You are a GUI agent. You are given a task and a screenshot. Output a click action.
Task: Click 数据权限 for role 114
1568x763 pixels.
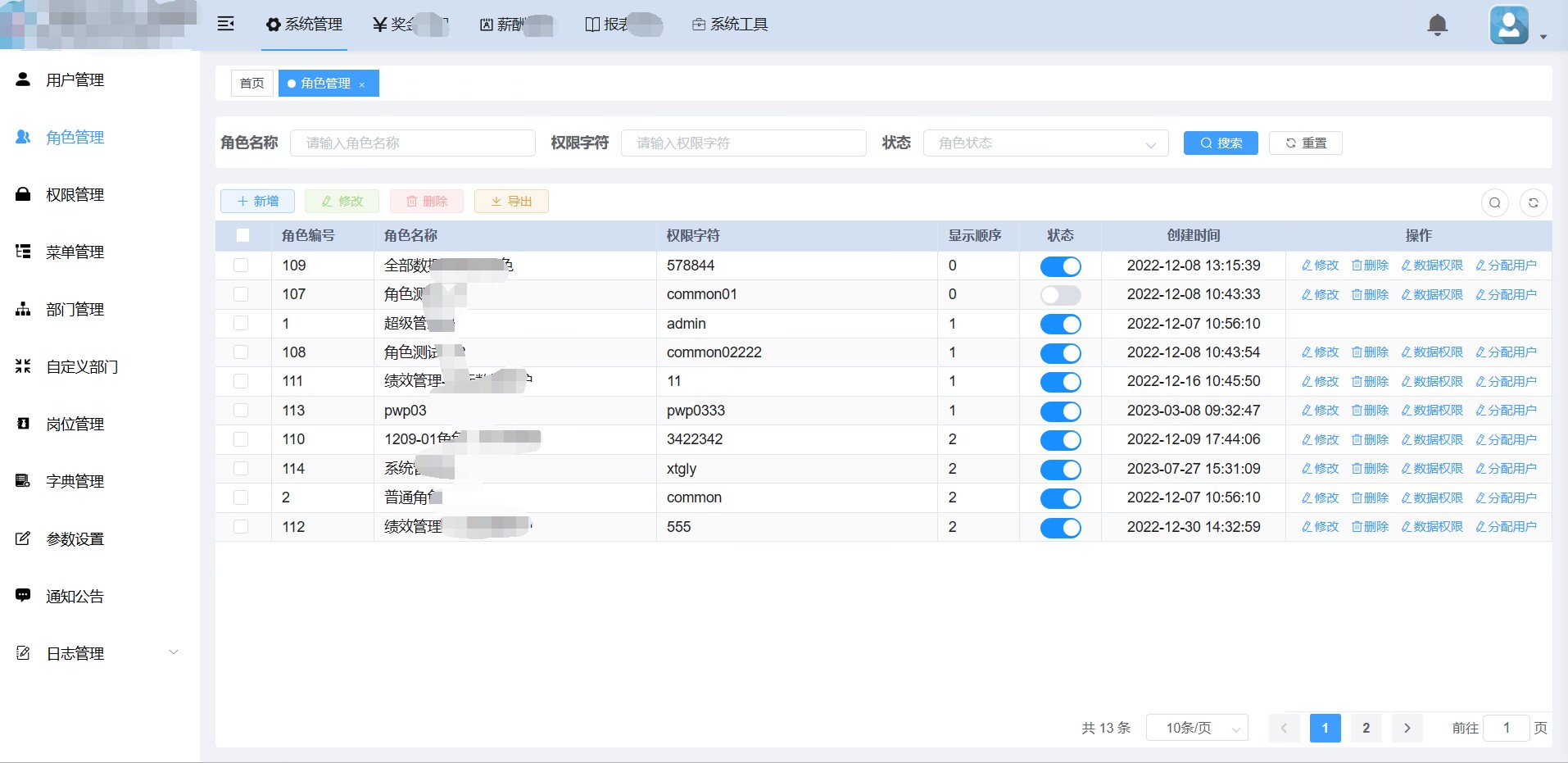(1432, 469)
